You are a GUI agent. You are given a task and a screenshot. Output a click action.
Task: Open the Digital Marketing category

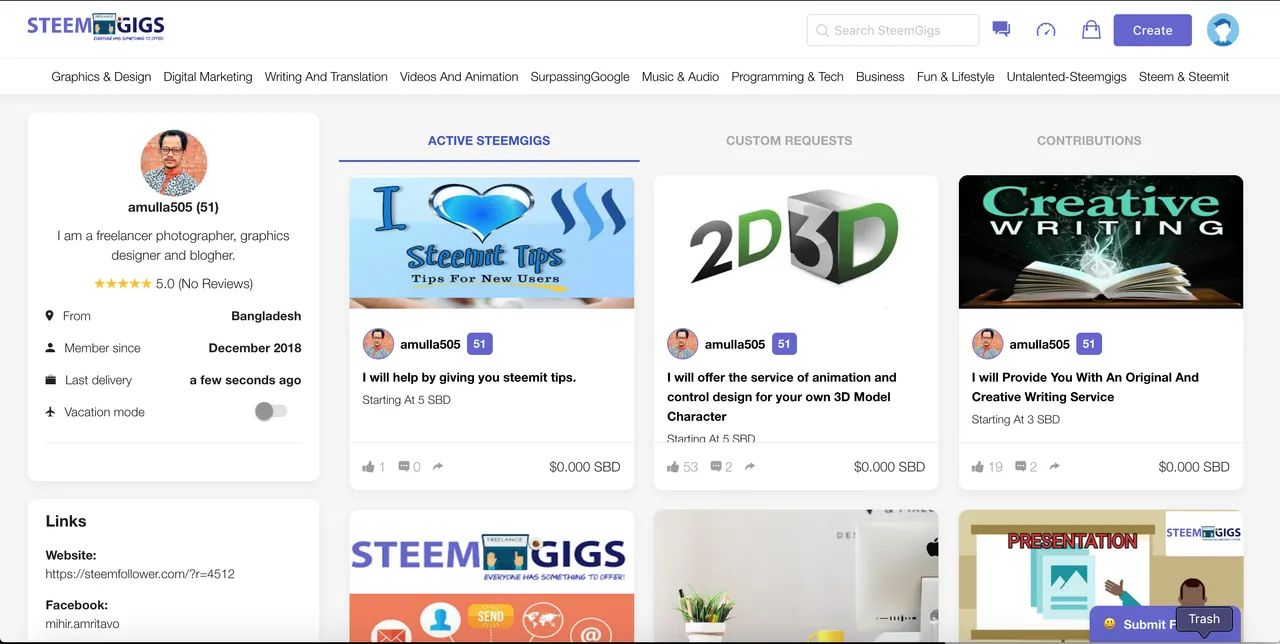point(208,77)
